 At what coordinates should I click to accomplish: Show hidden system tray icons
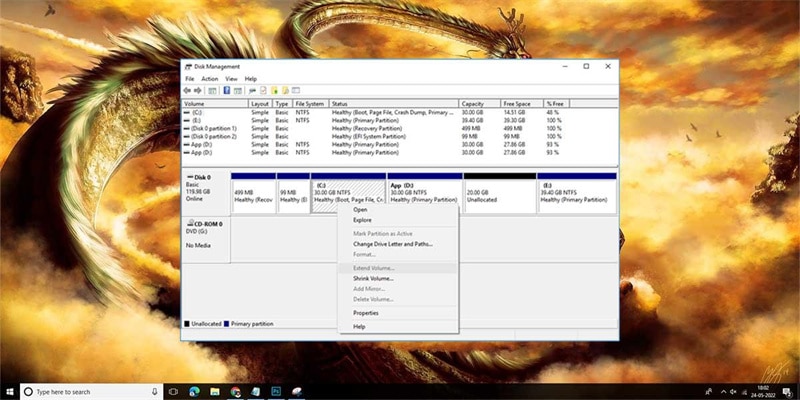721,392
